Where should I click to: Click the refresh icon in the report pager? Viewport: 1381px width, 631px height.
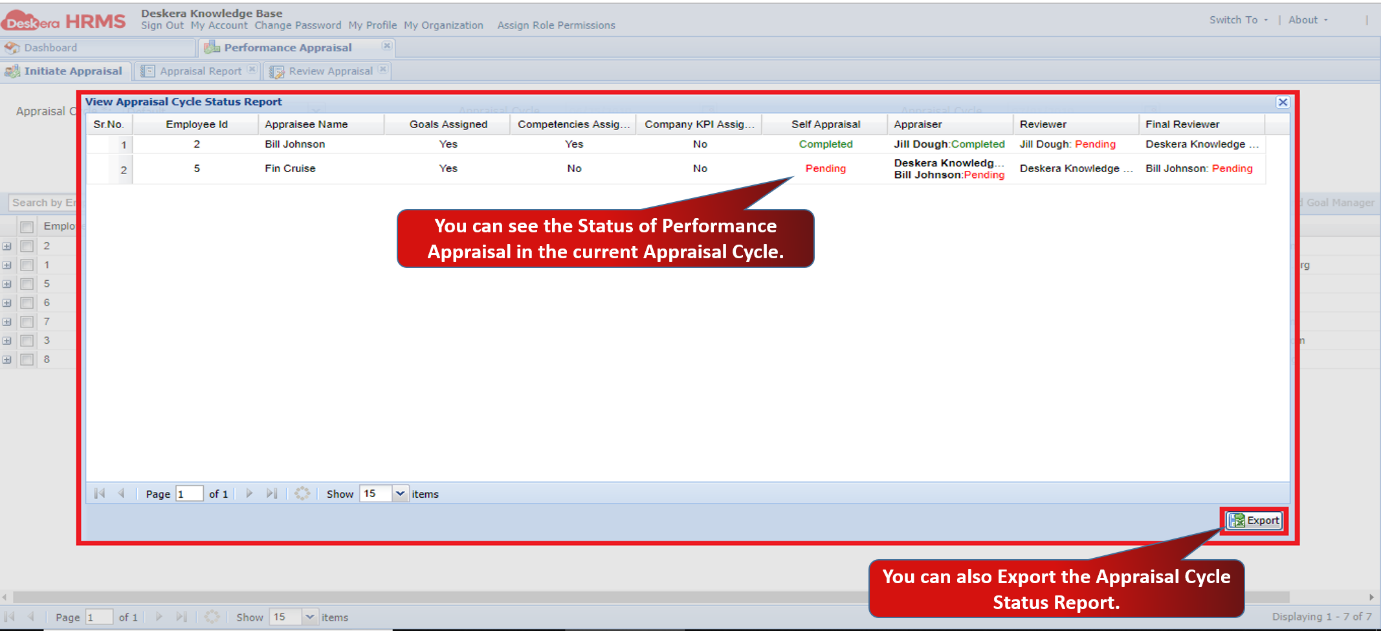pyautogui.click(x=302, y=493)
